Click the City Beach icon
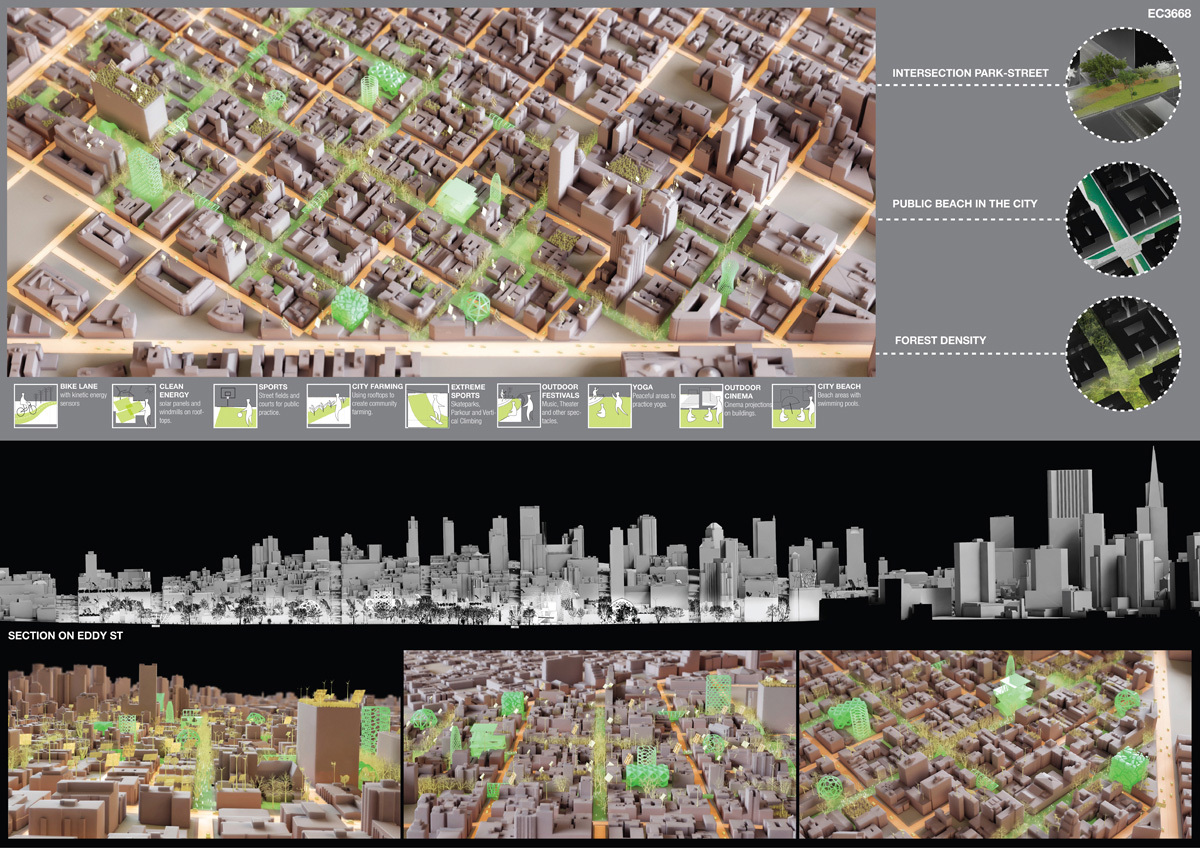Image resolution: width=1200 pixels, height=848 pixels. [794, 407]
